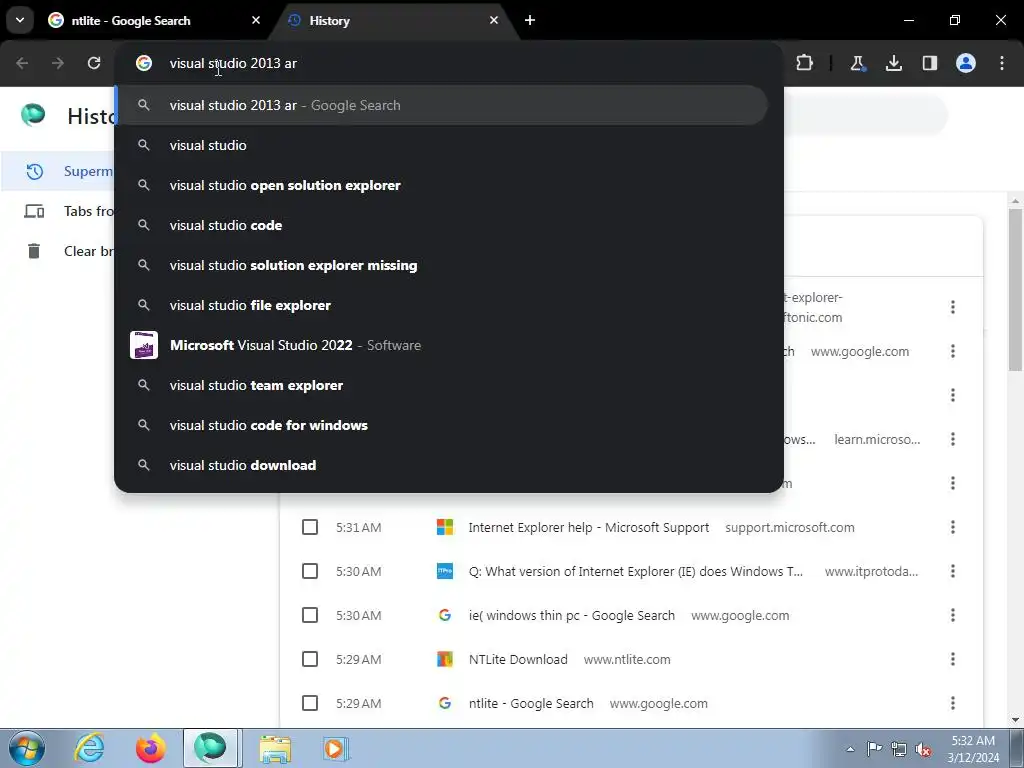Close the ntlite - Google Search tab

click(256, 20)
